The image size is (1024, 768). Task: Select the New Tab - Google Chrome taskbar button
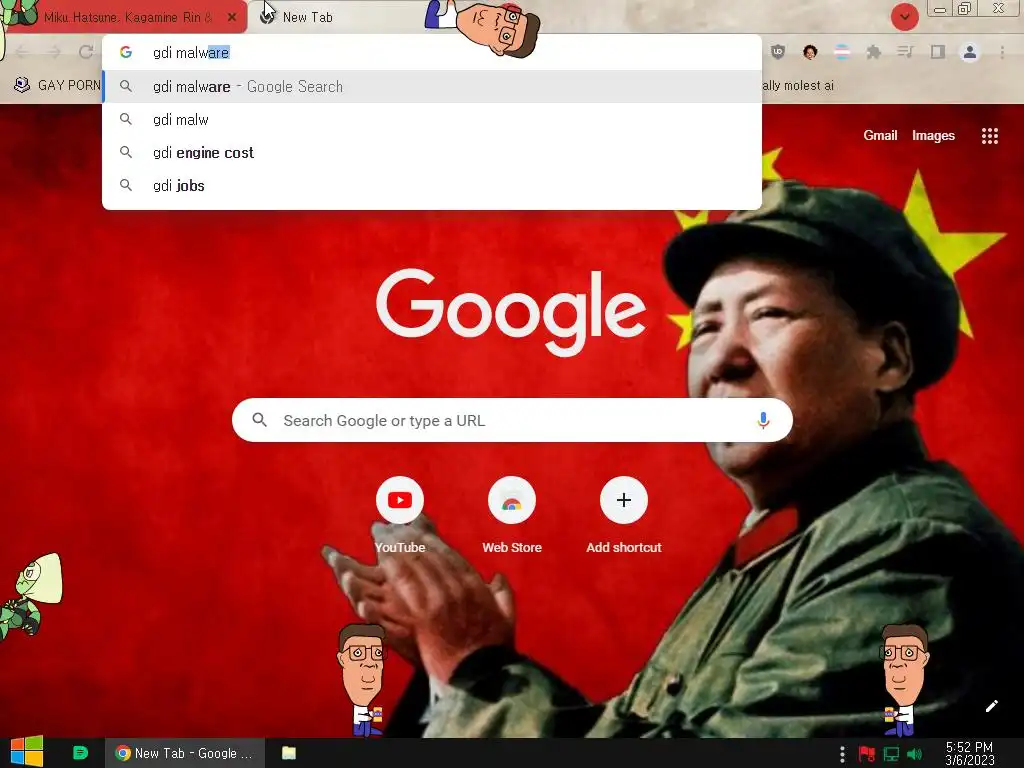pyautogui.click(x=185, y=753)
